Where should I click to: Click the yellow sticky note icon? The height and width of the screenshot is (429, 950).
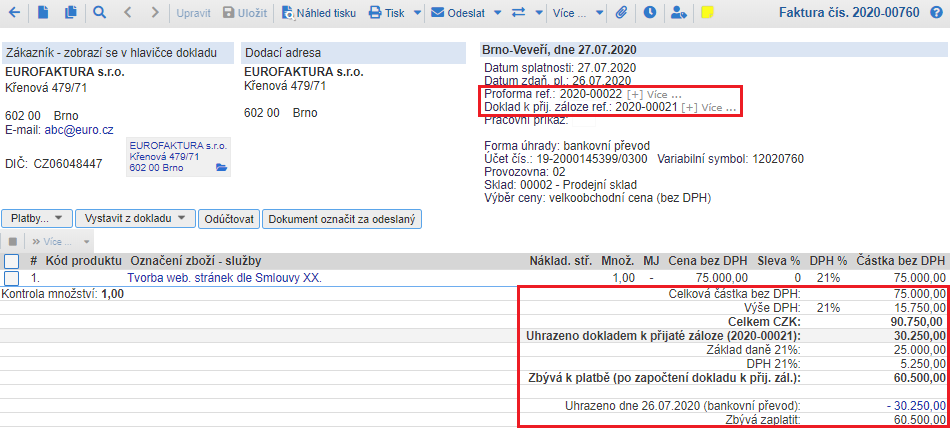(x=707, y=13)
